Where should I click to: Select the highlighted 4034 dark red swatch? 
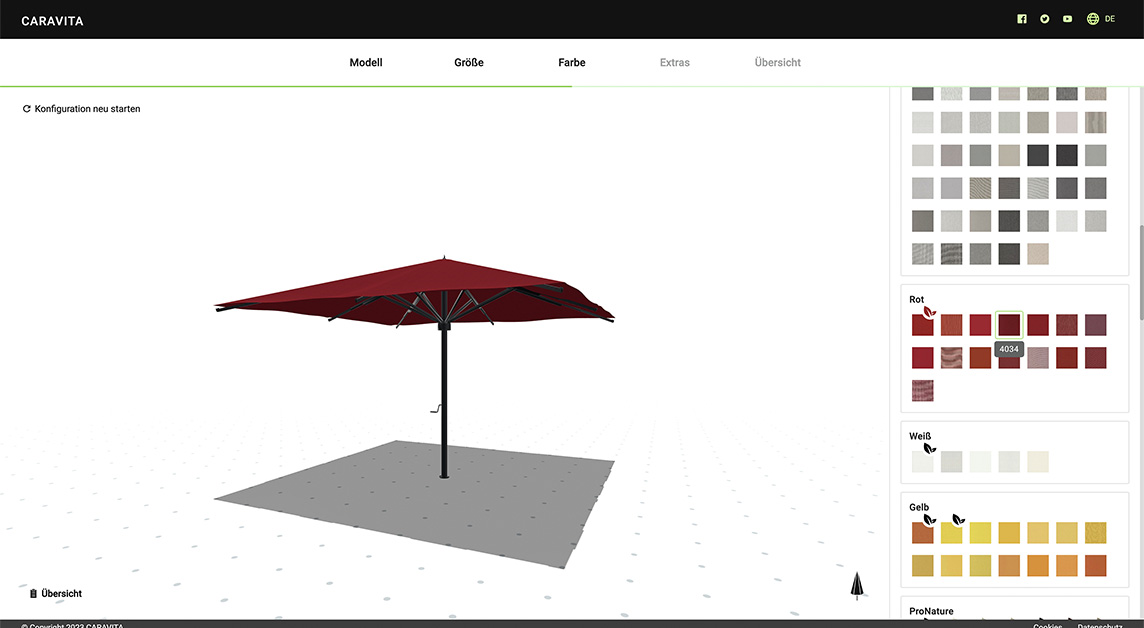[1009, 325]
